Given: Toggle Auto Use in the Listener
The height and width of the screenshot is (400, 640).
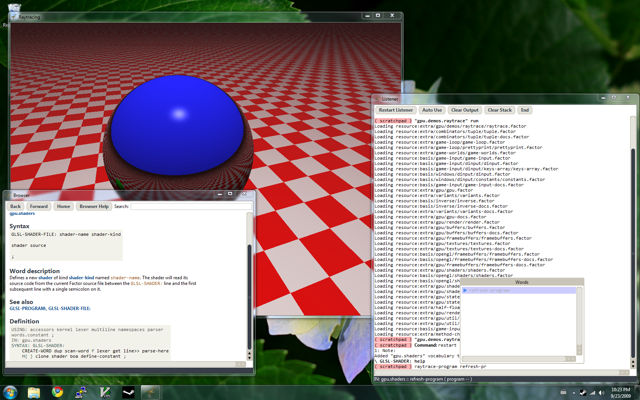Looking at the screenshot, I should point(432,110).
